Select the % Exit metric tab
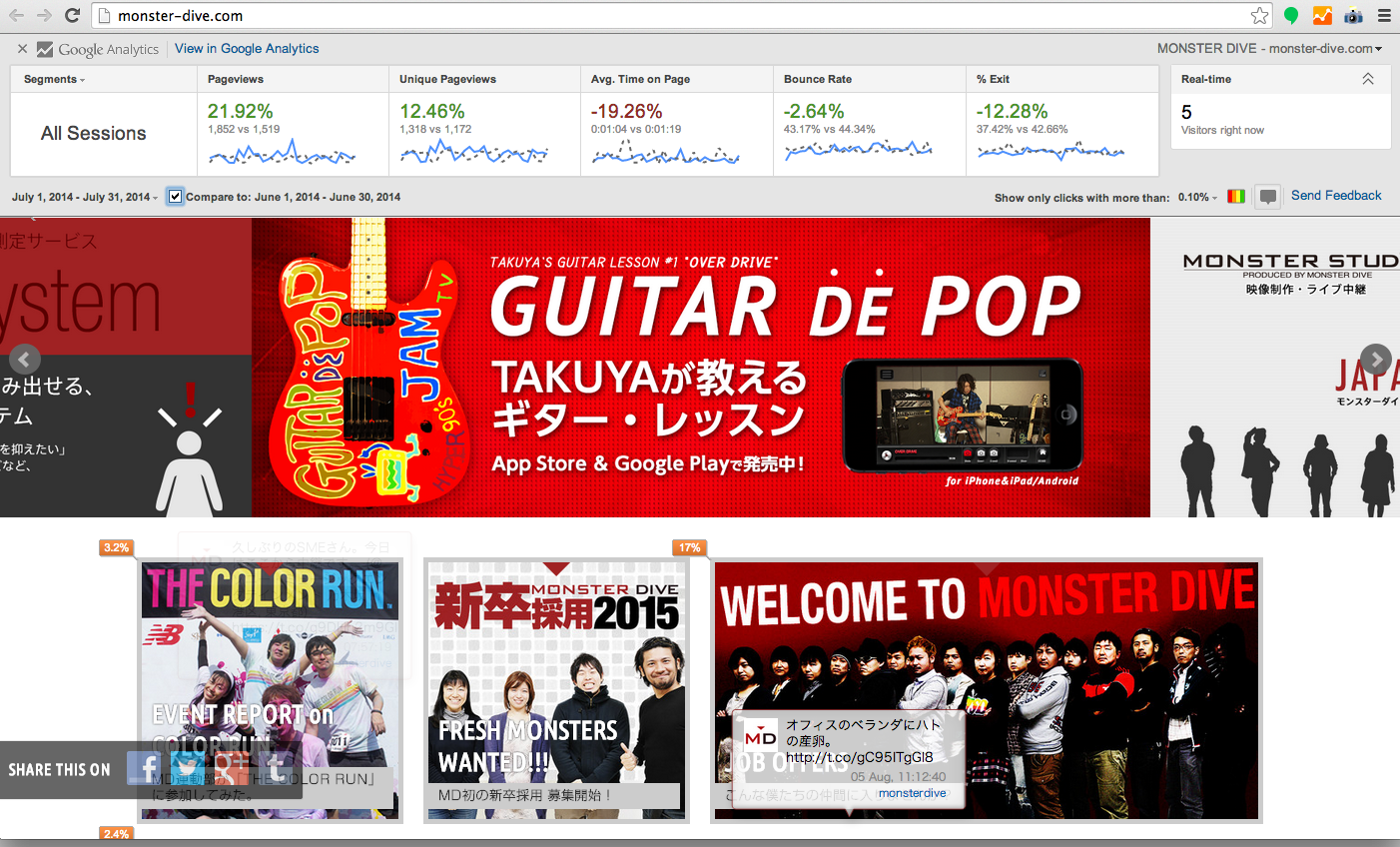This screenshot has width=1400, height=847. [x=1062, y=79]
